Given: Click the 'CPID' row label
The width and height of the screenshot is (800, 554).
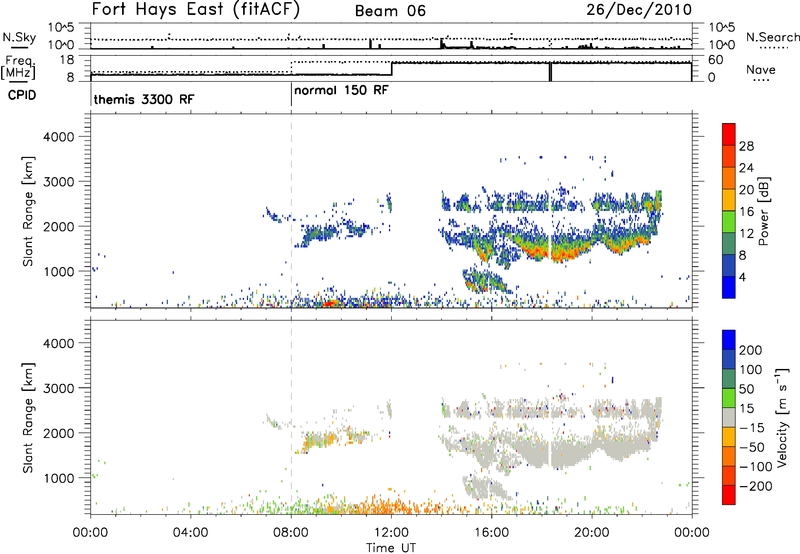Looking at the screenshot, I should pyautogui.click(x=22, y=95).
